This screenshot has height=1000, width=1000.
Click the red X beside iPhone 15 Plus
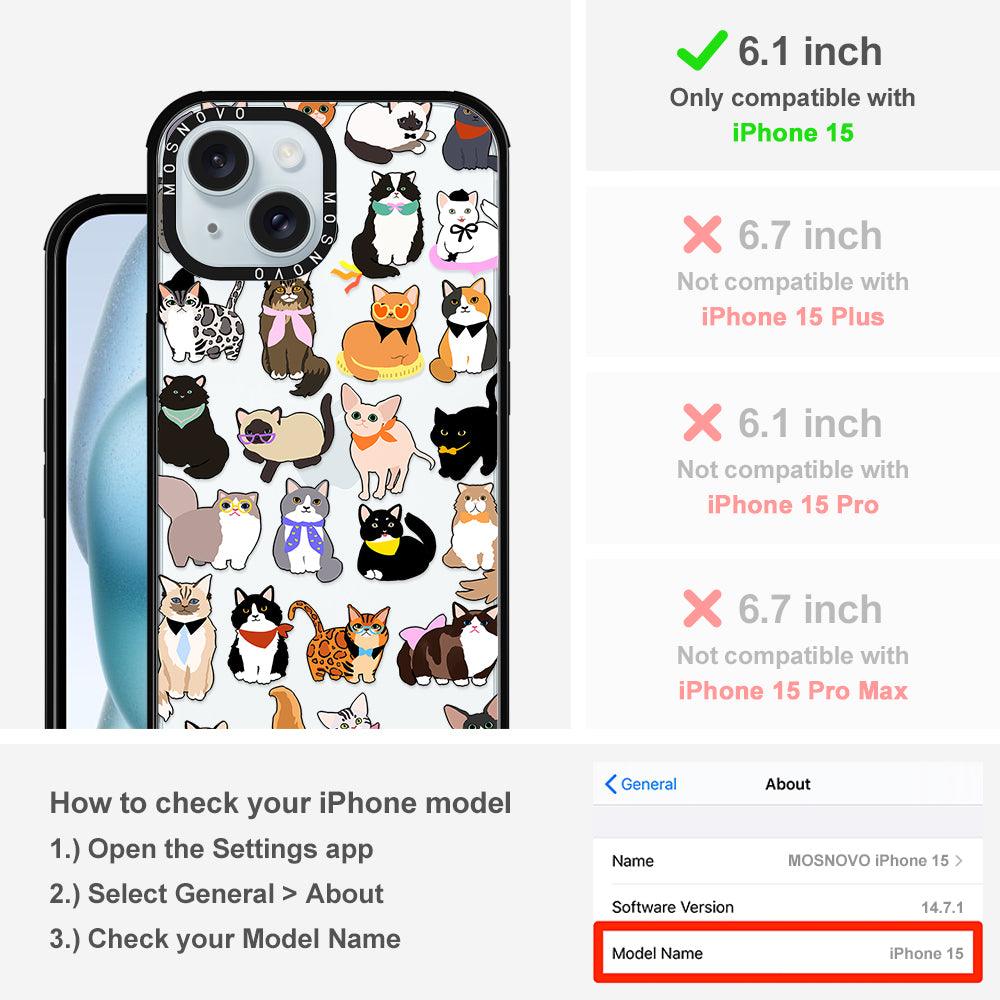[x=702, y=235]
